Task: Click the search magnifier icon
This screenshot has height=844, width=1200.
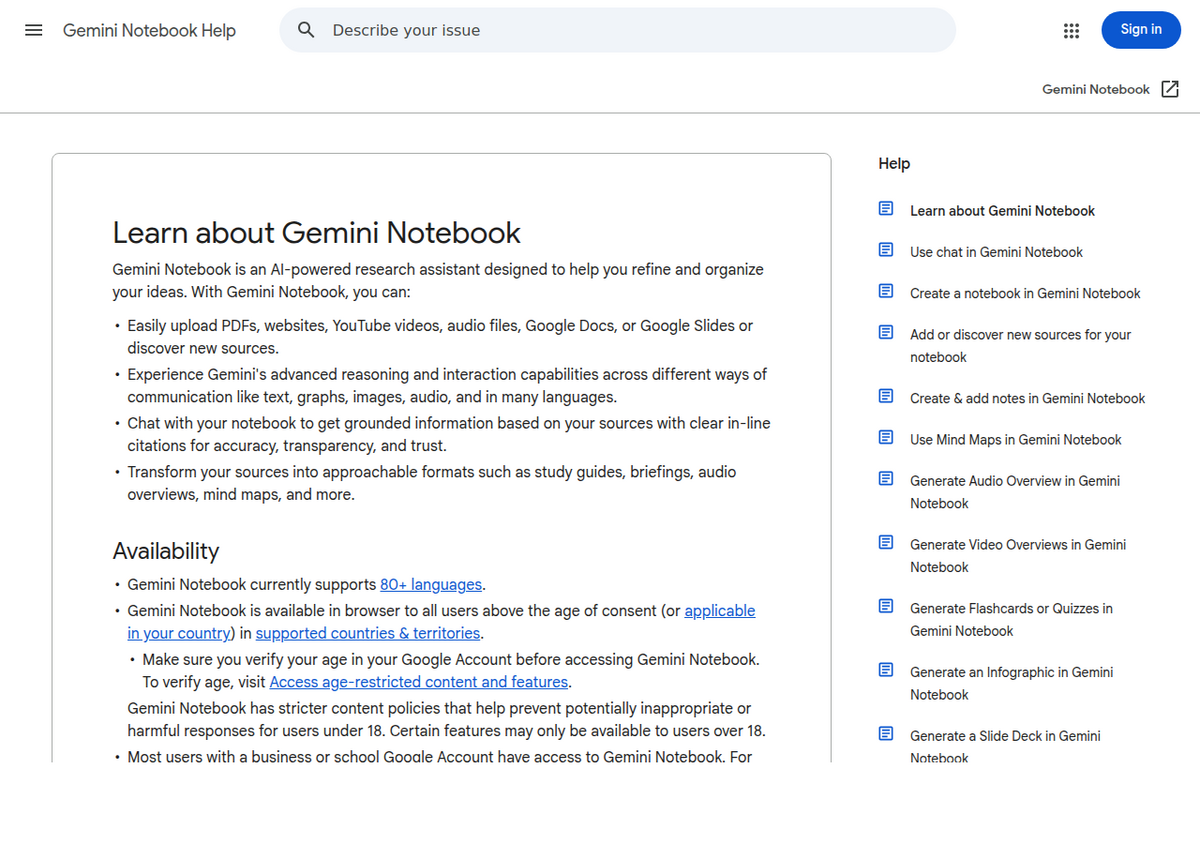Action: 307,30
